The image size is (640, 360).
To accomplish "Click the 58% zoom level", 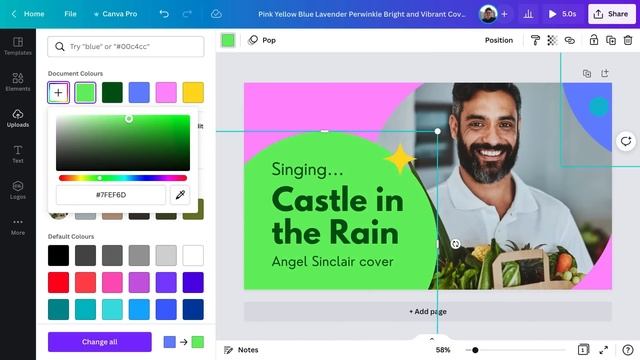I will coord(443,350).
